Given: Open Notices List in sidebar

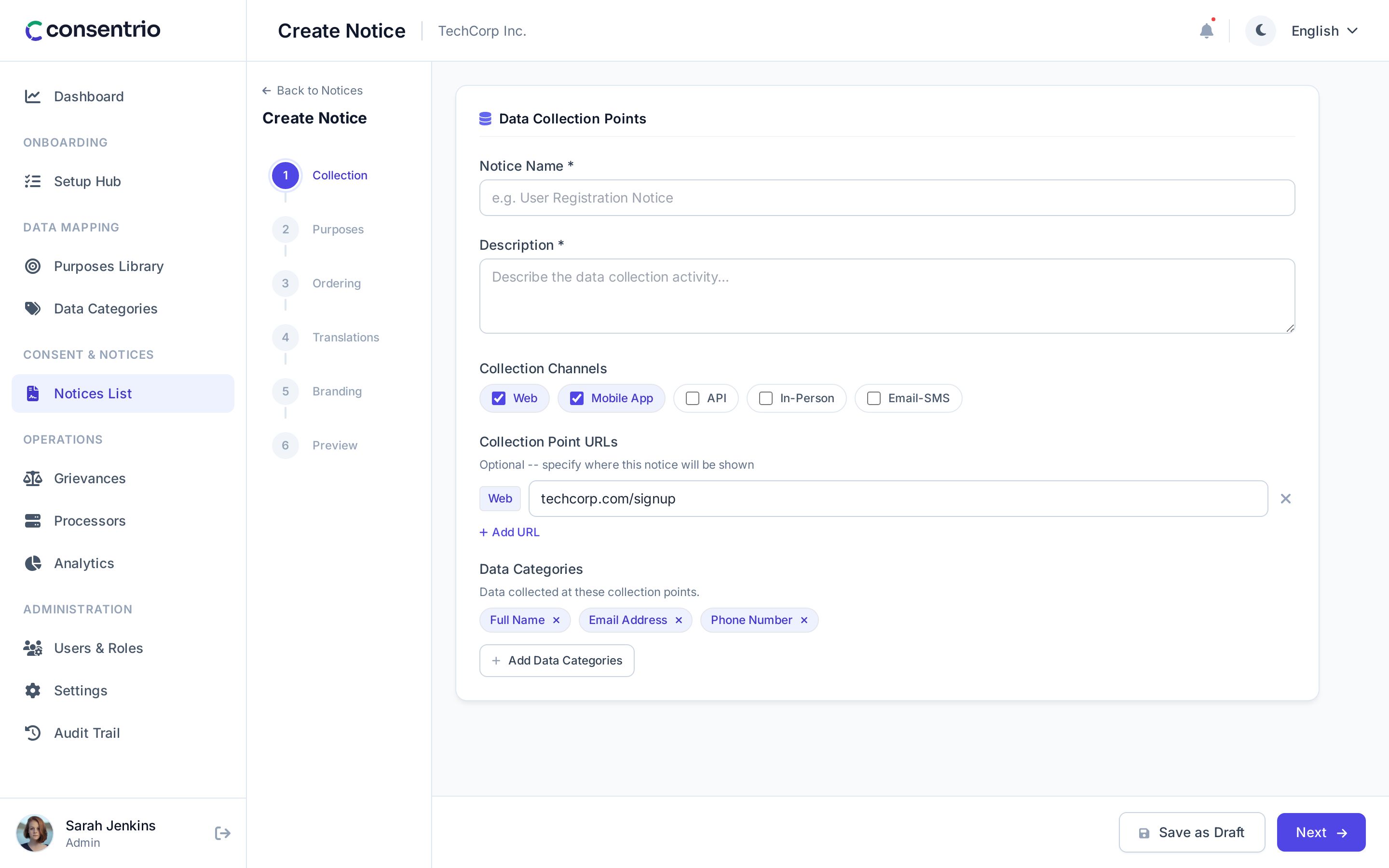Looking at the screenshot, I should click(123, 393).
